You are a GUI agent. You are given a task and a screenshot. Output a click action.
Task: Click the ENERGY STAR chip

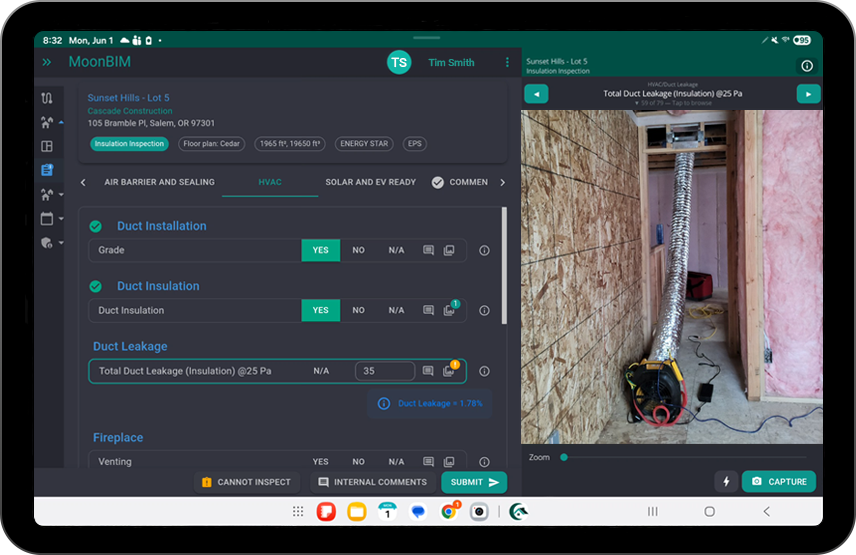pos(364,144)
